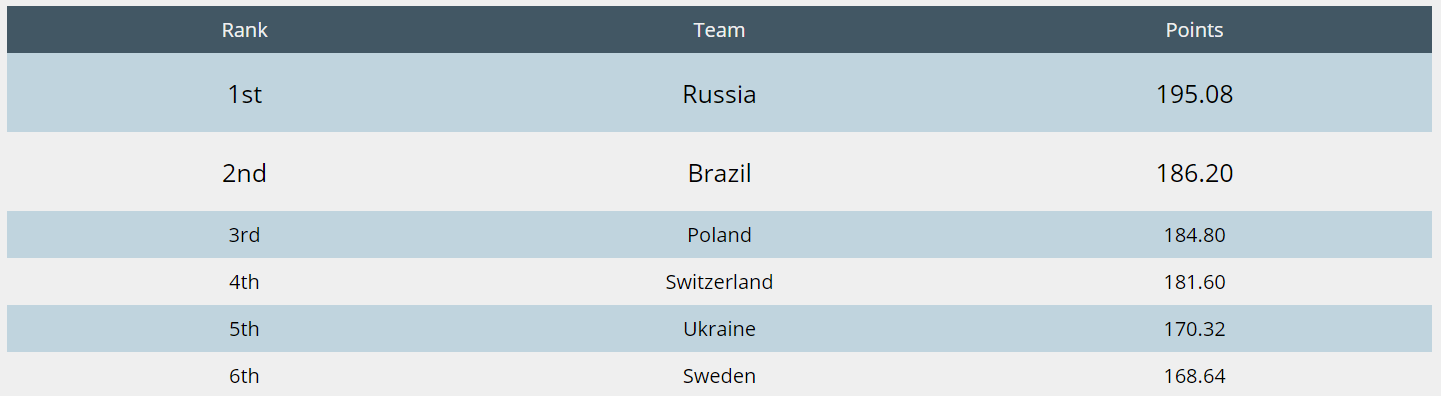The image size is (1441, 396).
Task: Select the Poland team name
Action: pyautogui.click(x=719, y=235)
